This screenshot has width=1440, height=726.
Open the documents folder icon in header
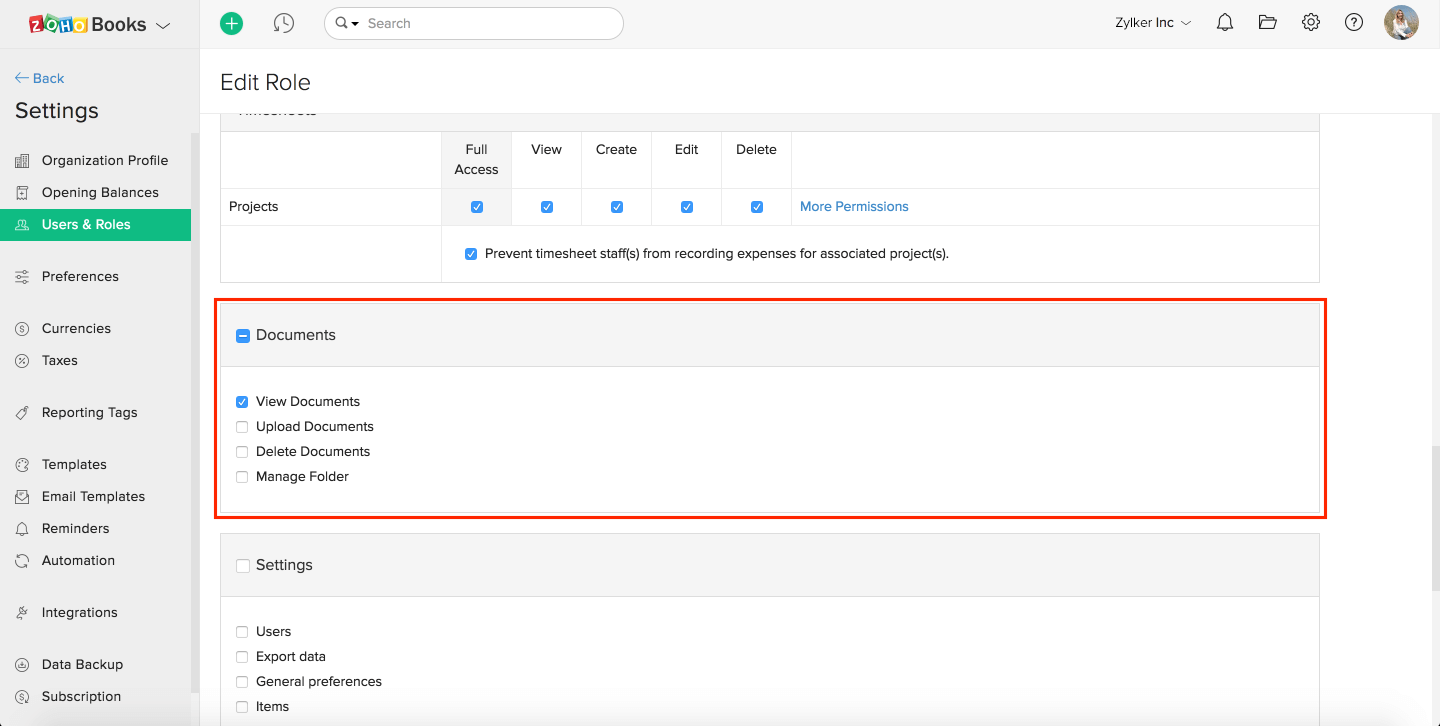(1268, 23)
